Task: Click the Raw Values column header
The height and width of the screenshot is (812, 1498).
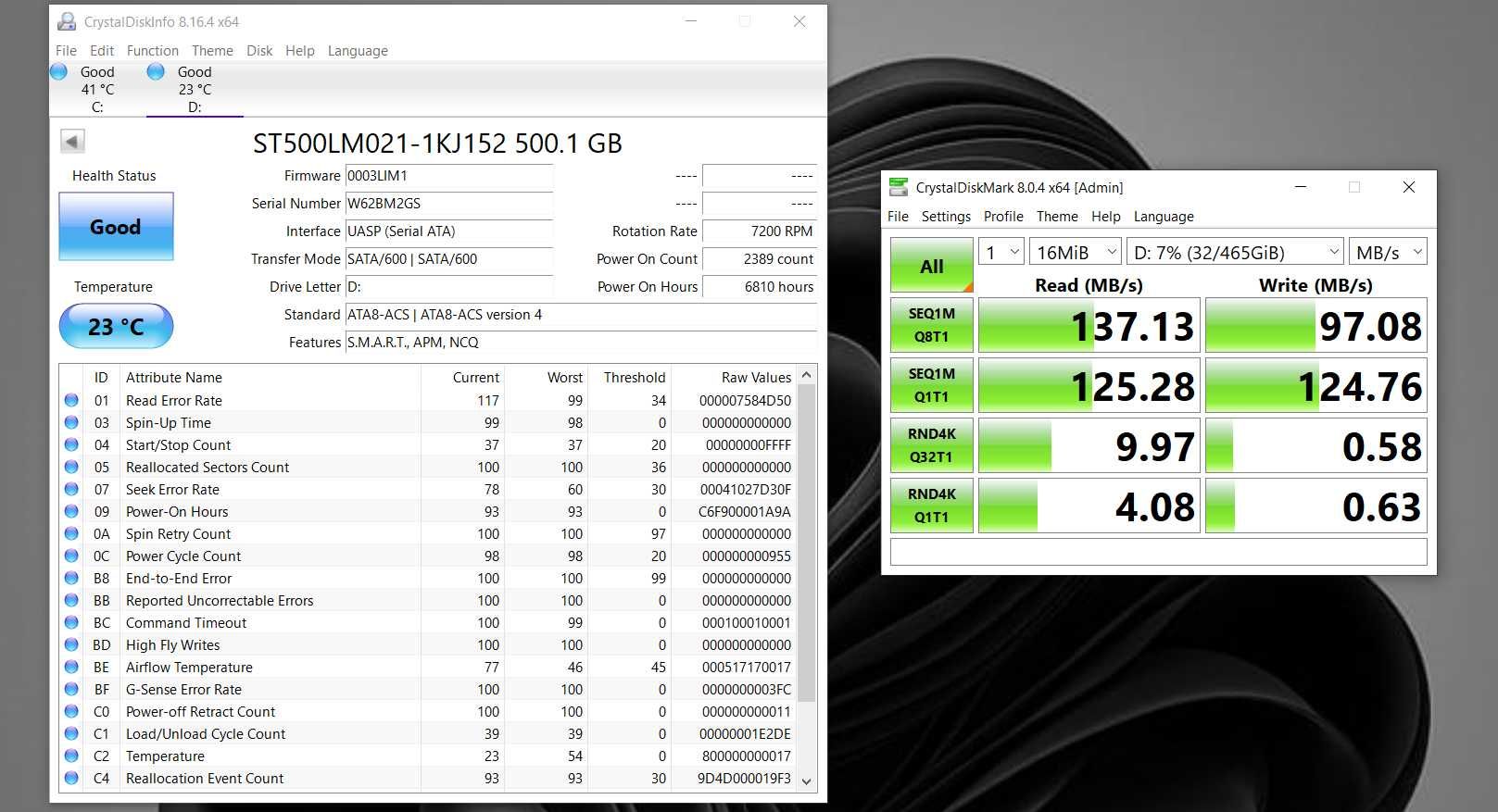Action: [x=734, y=377]
